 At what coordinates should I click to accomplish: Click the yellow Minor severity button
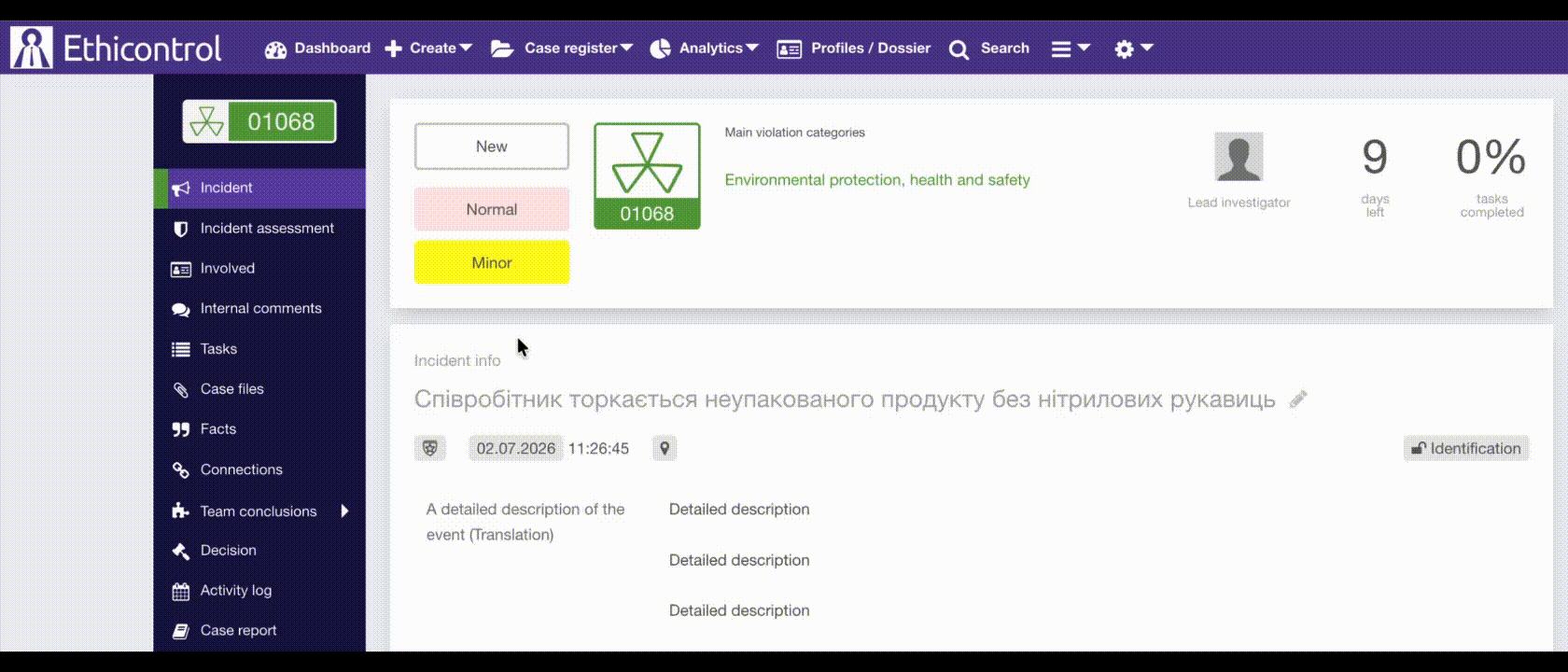(492, 262)
